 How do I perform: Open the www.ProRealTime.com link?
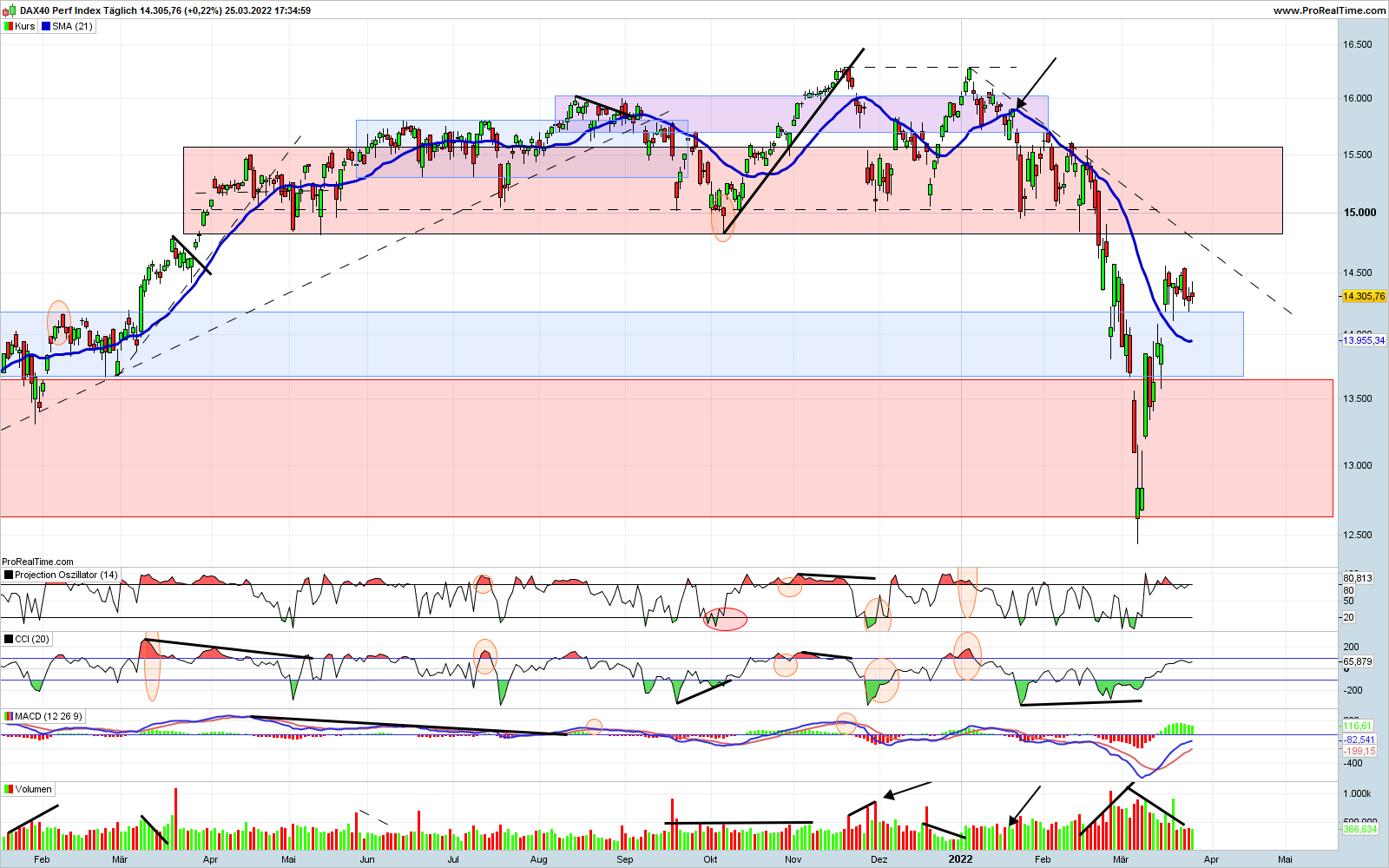click(x=1329, y=10)
